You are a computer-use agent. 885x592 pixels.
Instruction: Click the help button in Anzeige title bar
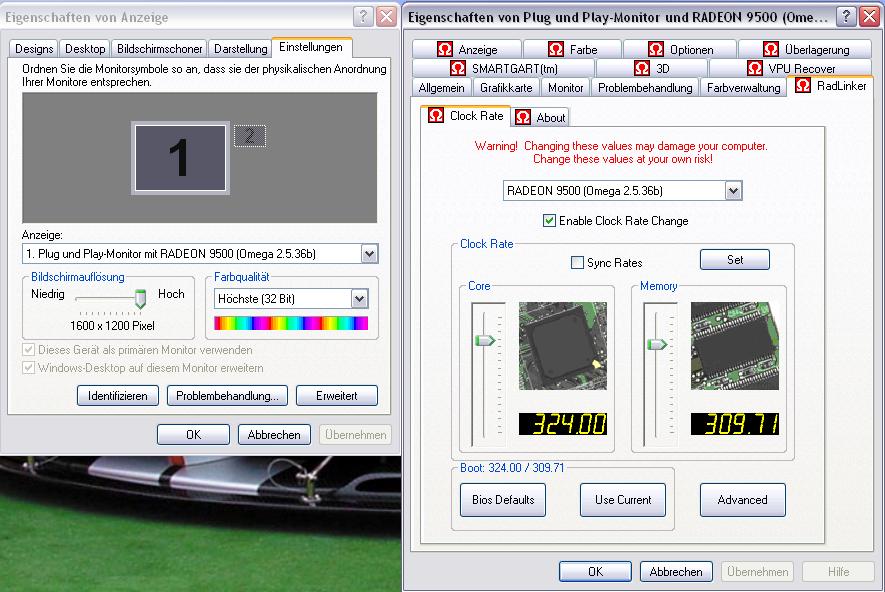pos(363,17)
